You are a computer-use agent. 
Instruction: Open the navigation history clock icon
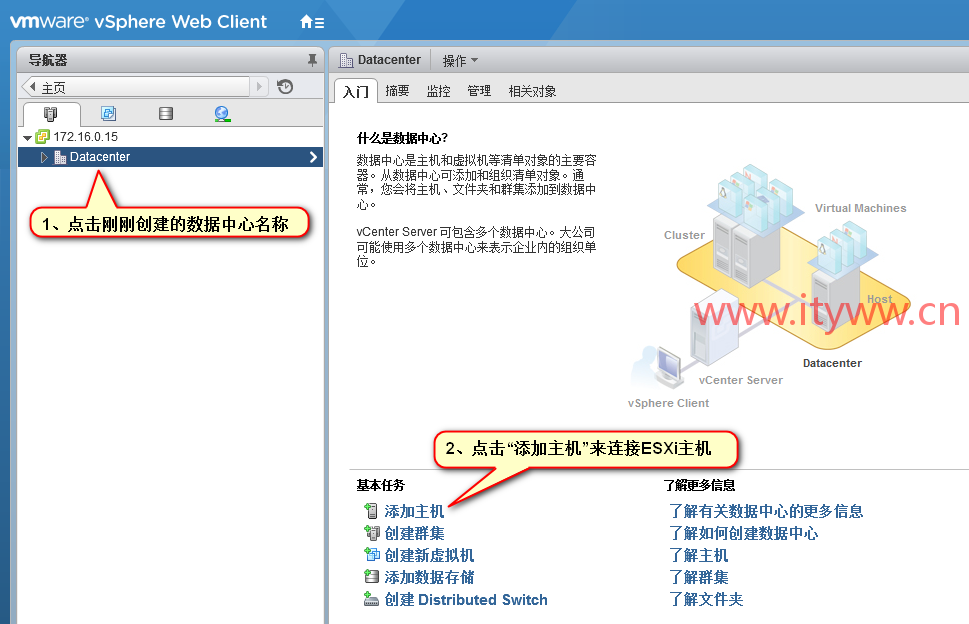285,86
